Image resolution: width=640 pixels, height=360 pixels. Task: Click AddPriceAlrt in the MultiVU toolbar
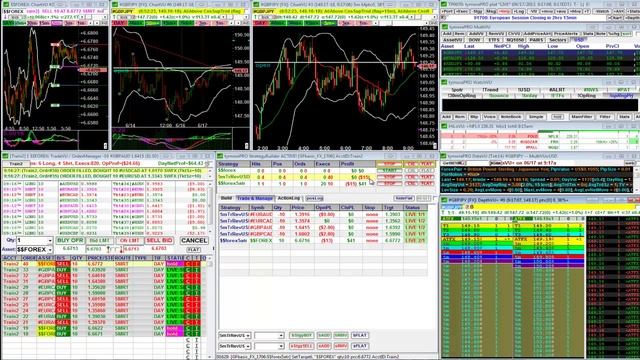[537, 33]
